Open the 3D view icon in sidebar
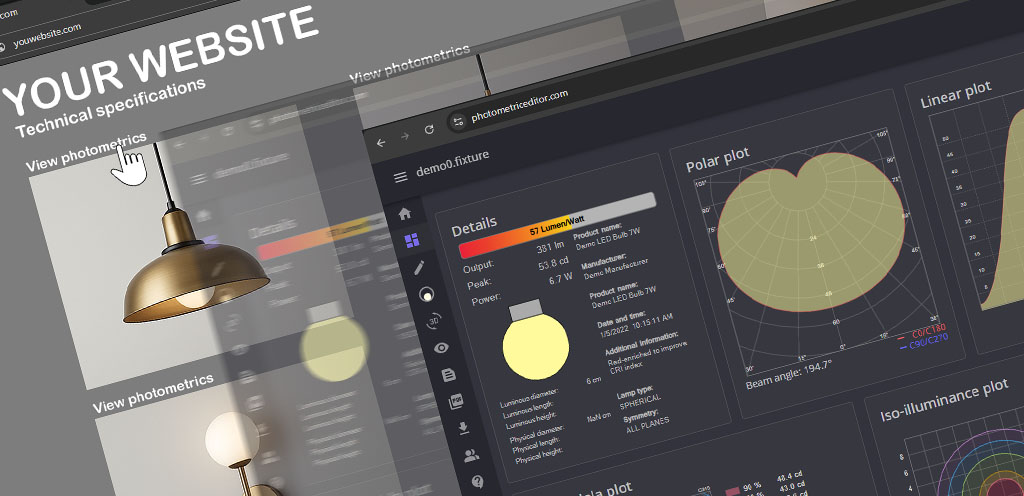 tap(434, 321)
